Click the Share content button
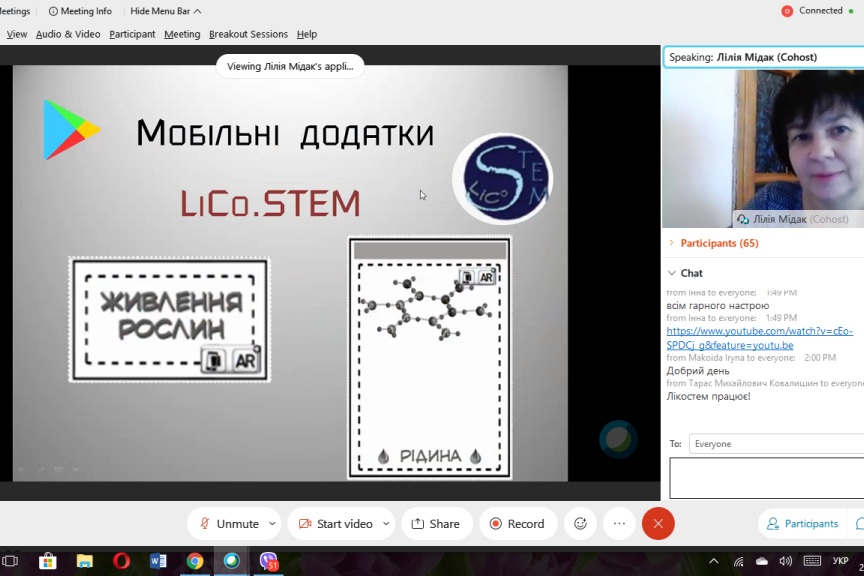The width and height of the screenshot is (864, 576). [436, 524]
